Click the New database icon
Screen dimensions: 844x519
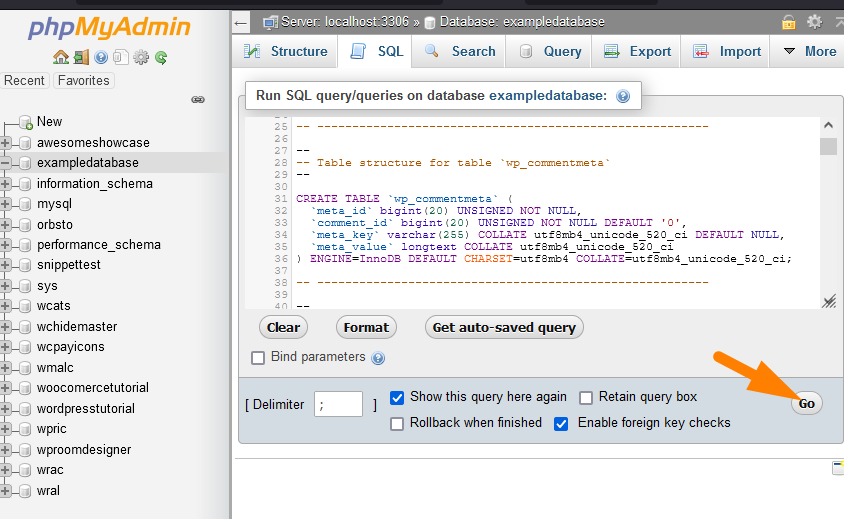click(26, 122)
